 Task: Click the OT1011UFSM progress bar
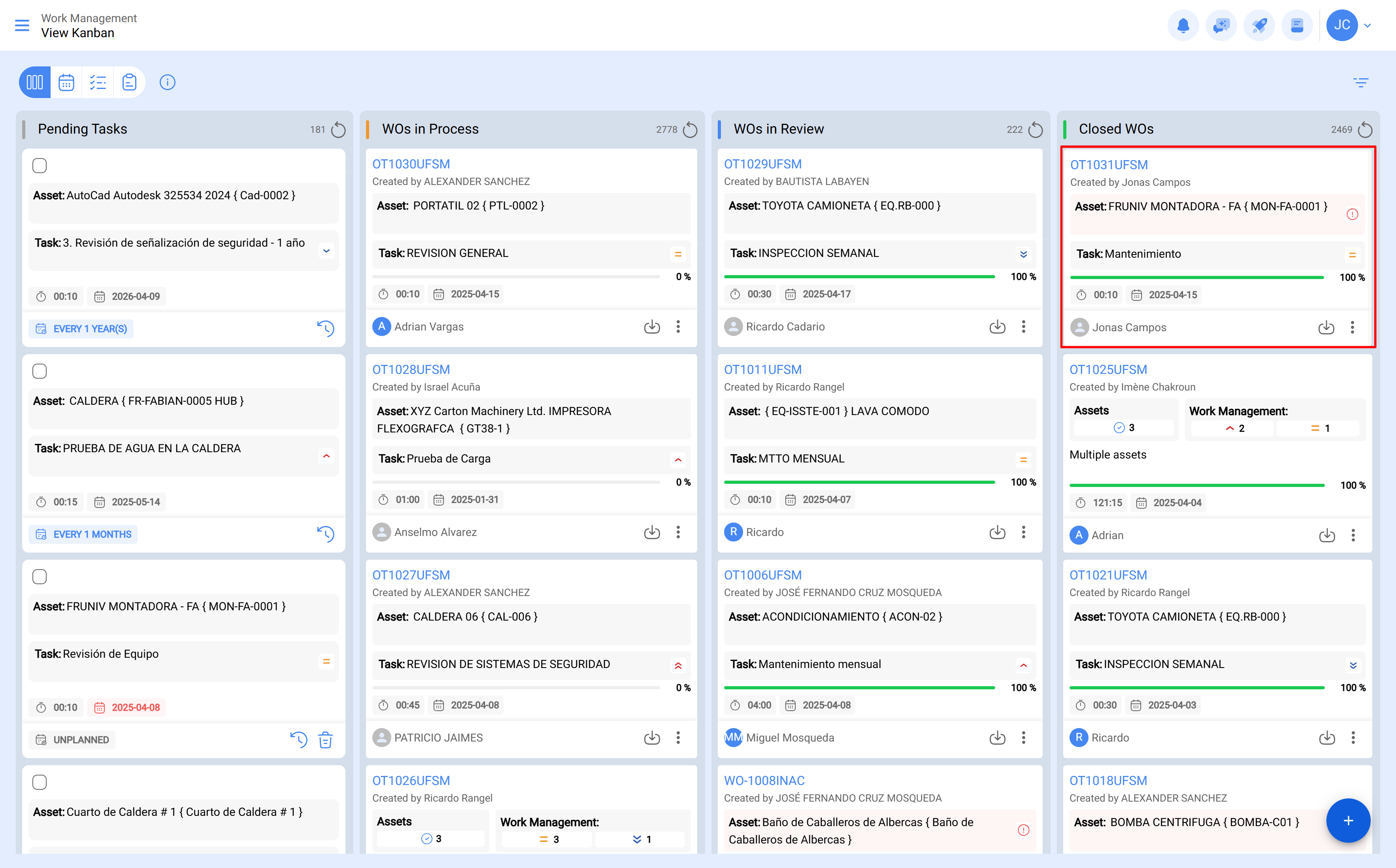(x=859, y=482)
